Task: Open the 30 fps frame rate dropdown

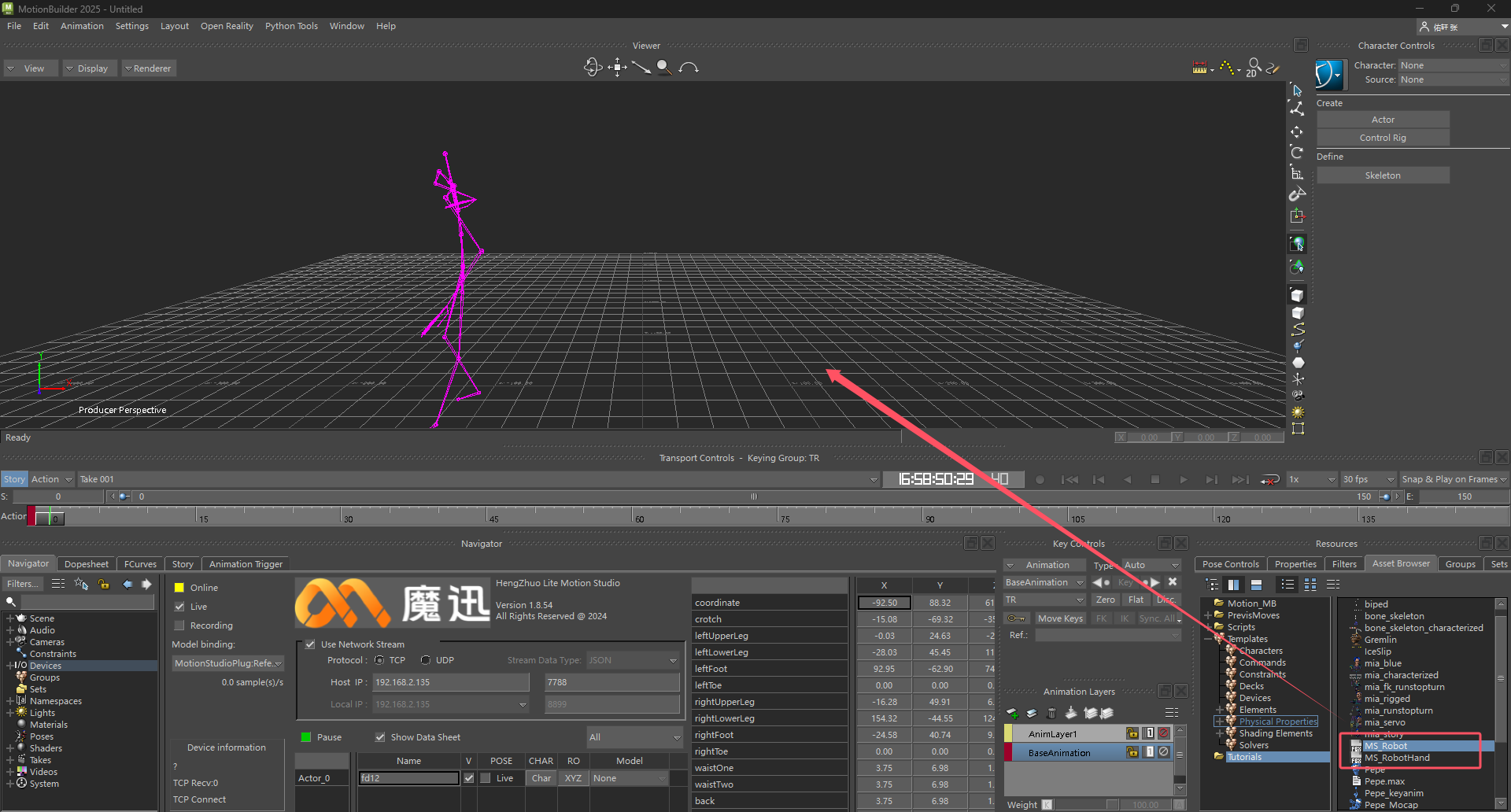Action: click(x=1368, y=479)
